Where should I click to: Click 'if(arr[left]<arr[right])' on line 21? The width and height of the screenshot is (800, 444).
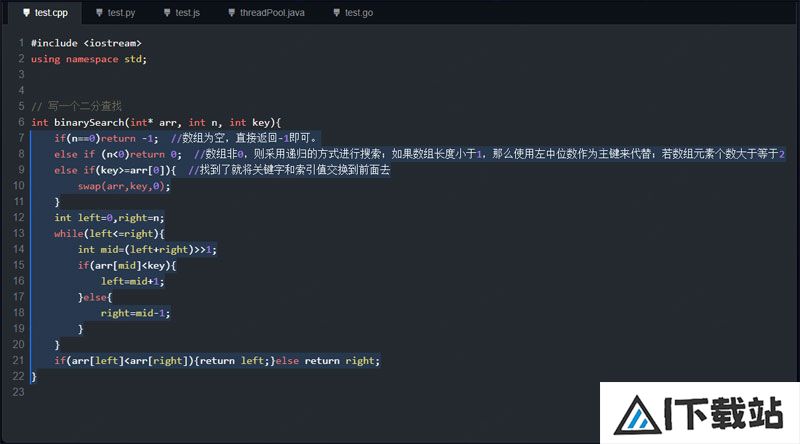tap(124, 361)
